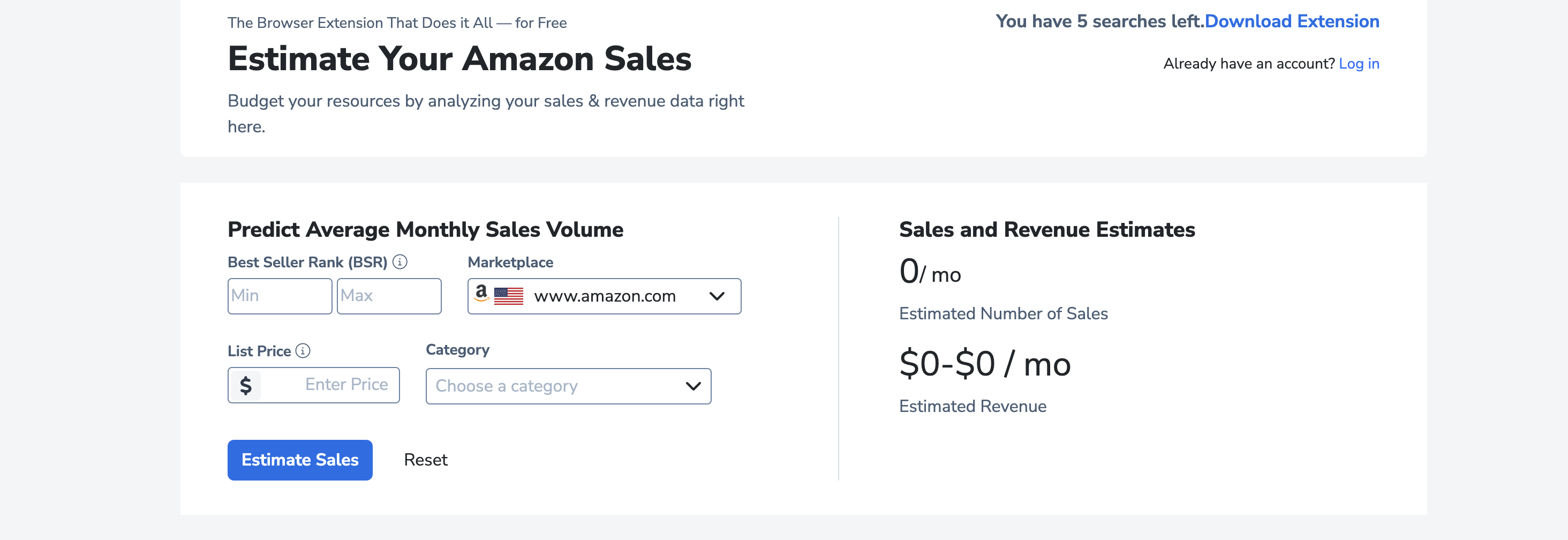
Task: Click the $0-$0 estimated revenue value
Action: pos(984,364)
